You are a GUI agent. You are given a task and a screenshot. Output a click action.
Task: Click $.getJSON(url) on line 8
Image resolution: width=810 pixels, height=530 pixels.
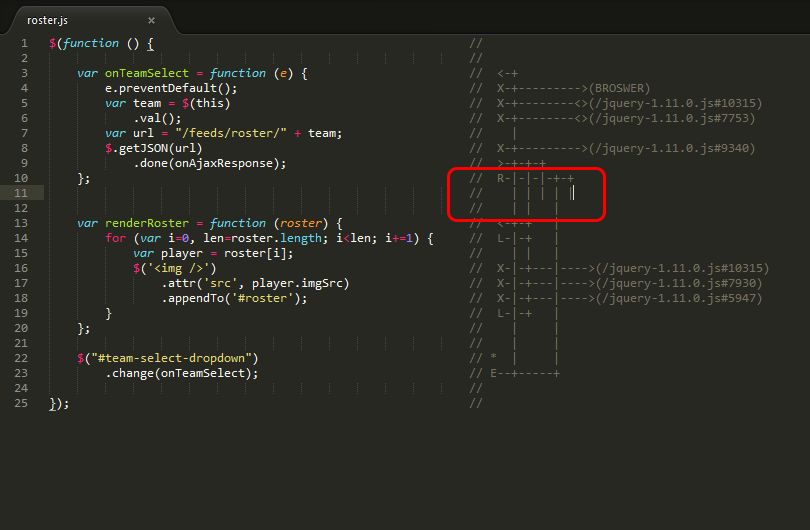[153, 148]
